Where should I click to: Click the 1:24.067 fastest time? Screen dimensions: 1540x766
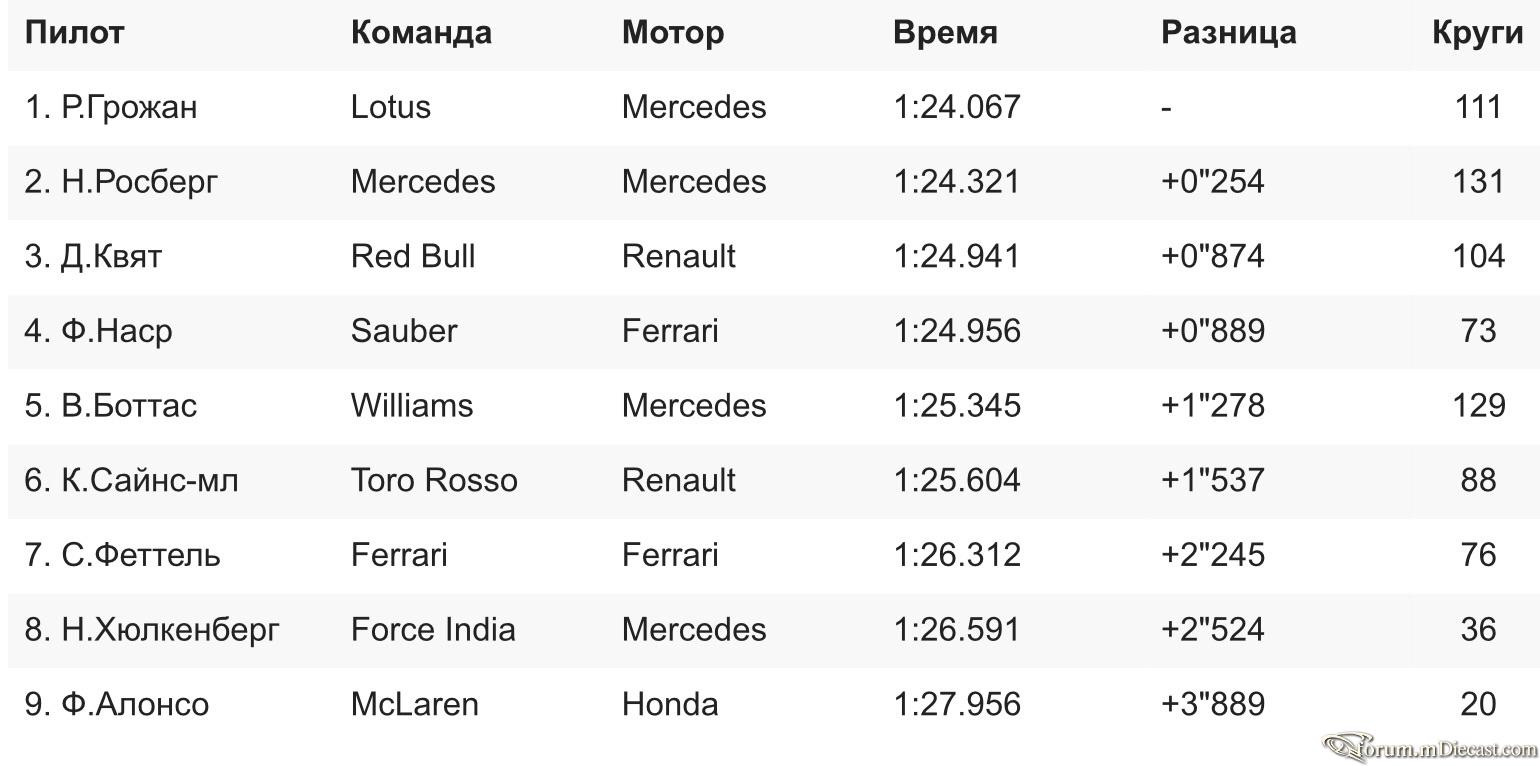point(957,107)
